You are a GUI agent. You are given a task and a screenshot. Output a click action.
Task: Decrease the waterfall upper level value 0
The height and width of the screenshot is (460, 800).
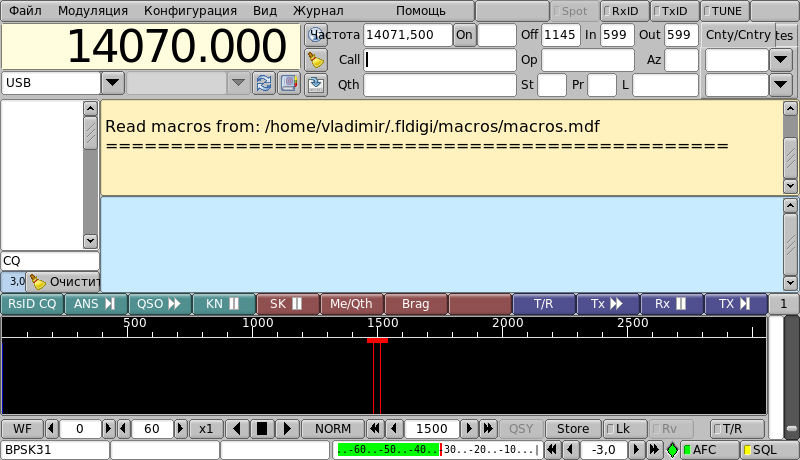point(52,429)
